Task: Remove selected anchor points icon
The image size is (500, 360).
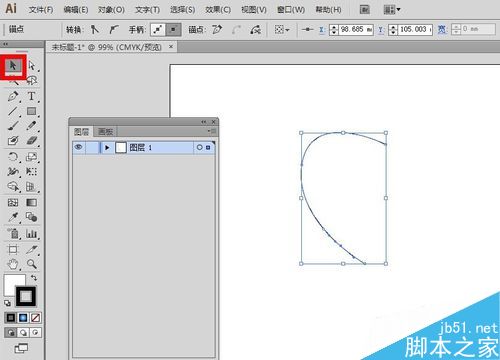Action: coord(217,30)
